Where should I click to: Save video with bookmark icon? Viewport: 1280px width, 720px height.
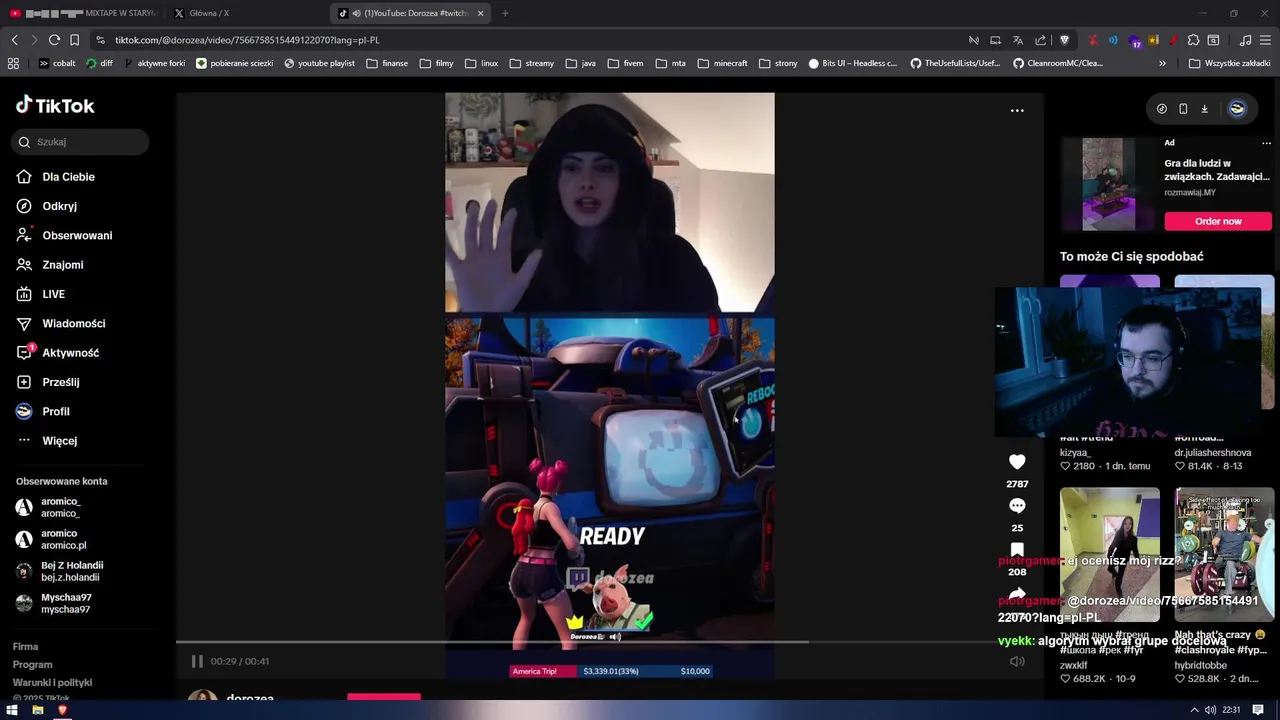(1017, 550)
